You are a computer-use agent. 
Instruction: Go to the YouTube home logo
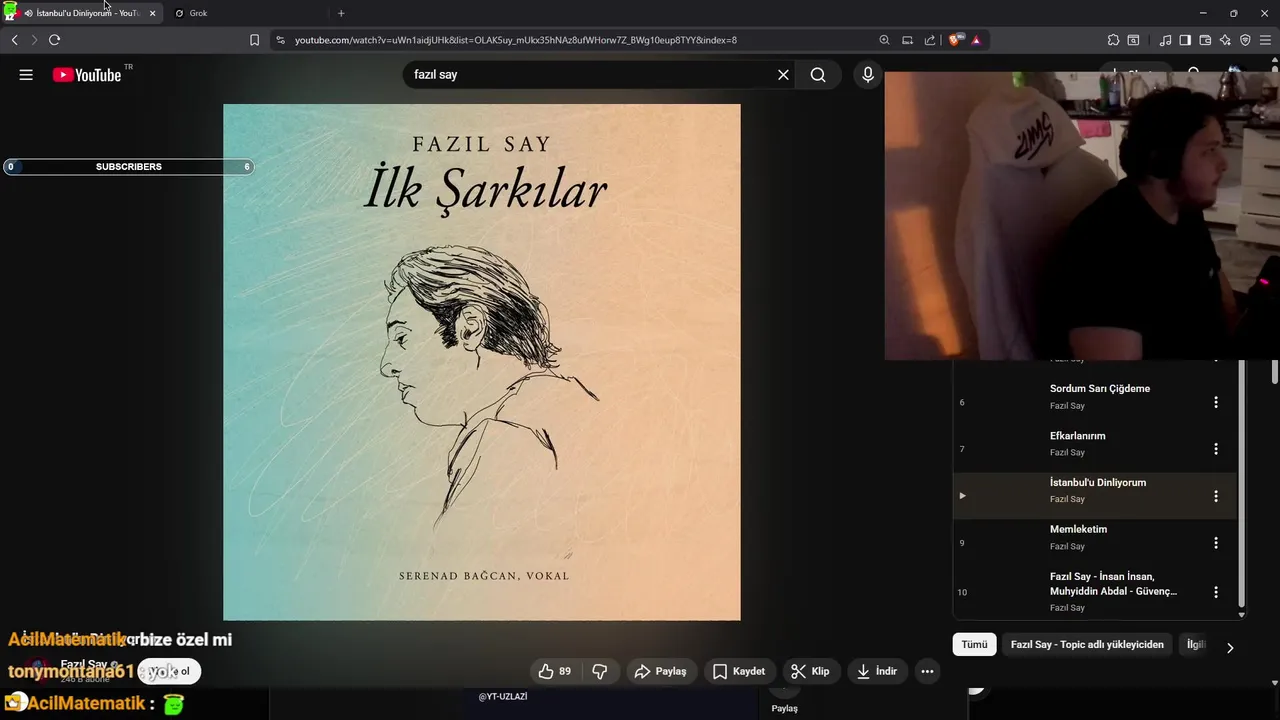pos(87,75)
